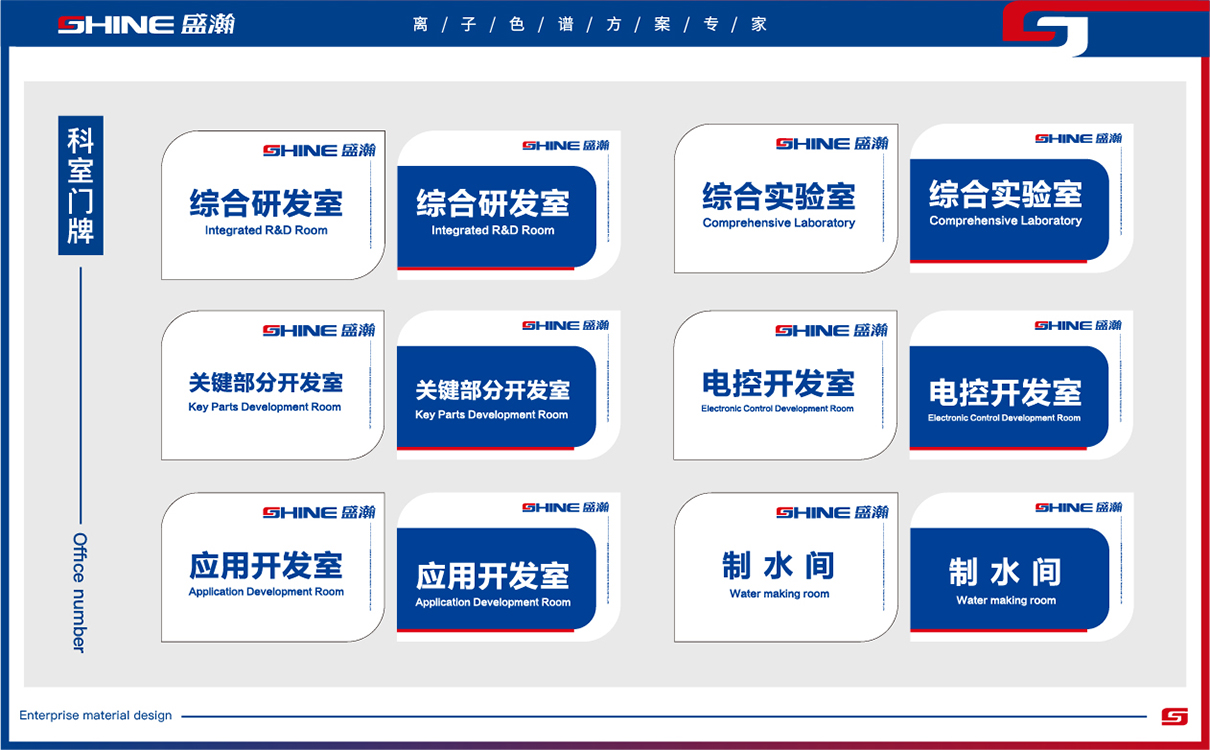The height and width of the screenshot is (750, 1210).
Task: Click SHINE logo on white 关键部分开发室 sign
Action: (319, 330)
